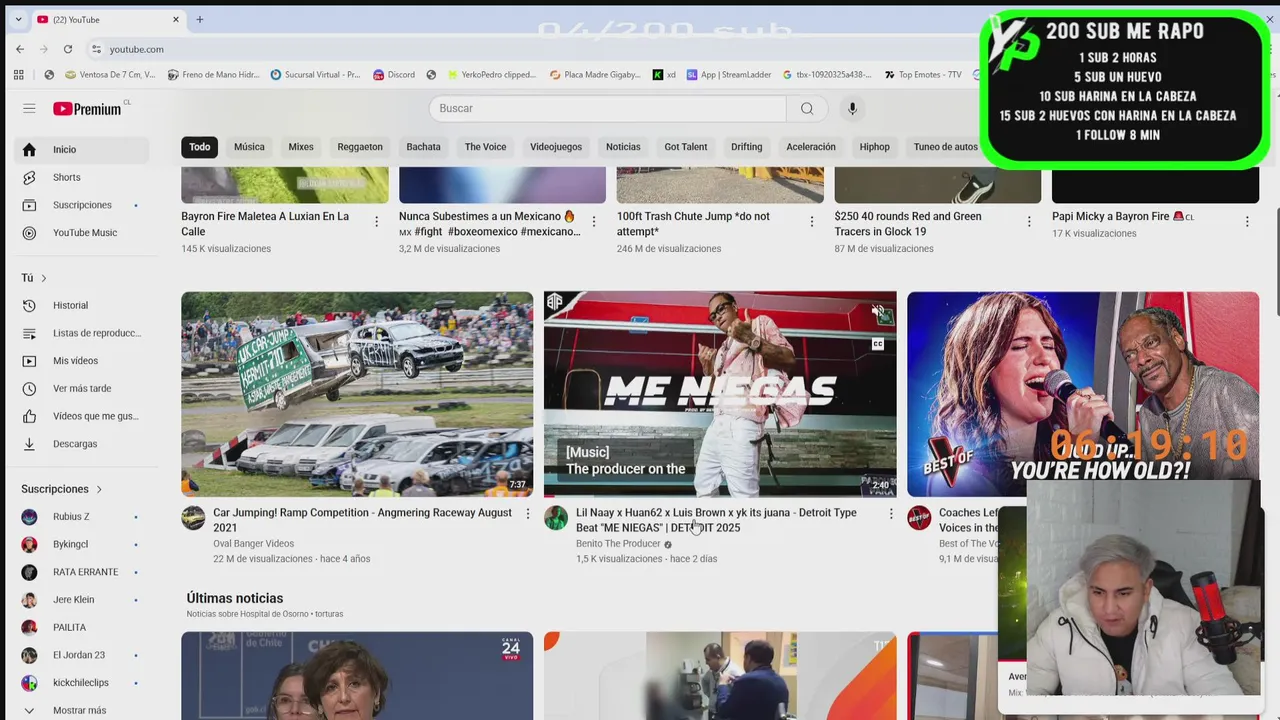Open Videos que me gustan

coord(82,416)
